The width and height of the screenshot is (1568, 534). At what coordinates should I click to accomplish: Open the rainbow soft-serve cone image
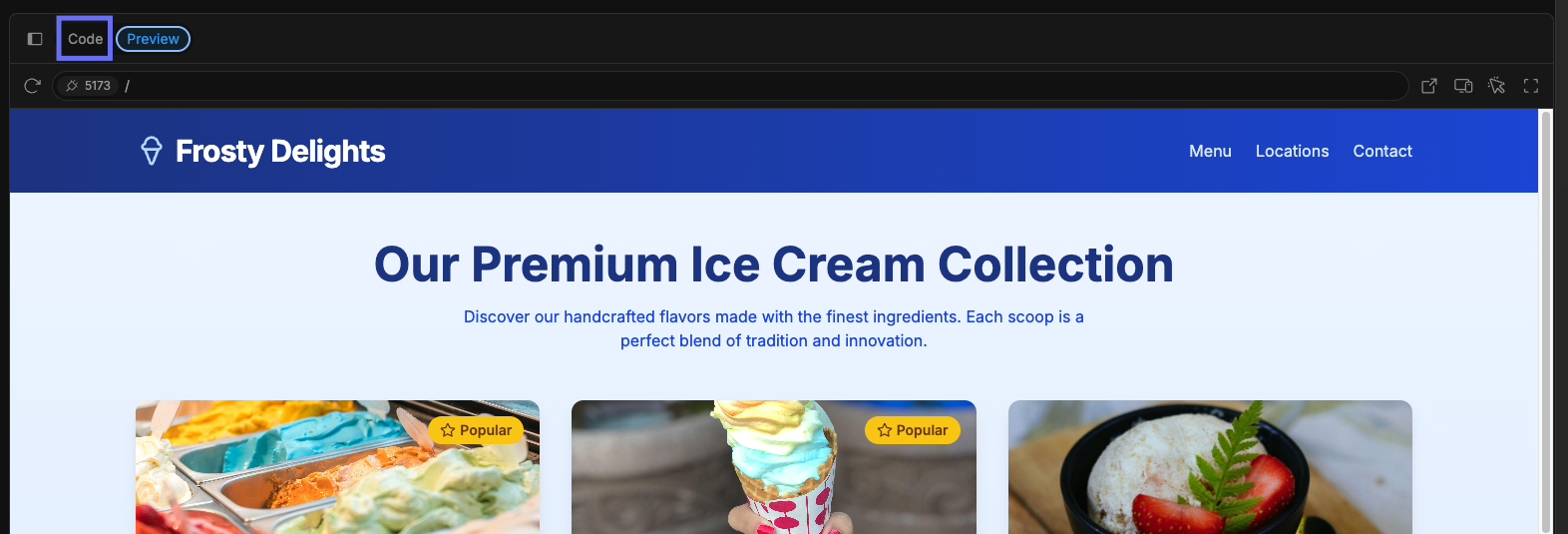point(774,467)
